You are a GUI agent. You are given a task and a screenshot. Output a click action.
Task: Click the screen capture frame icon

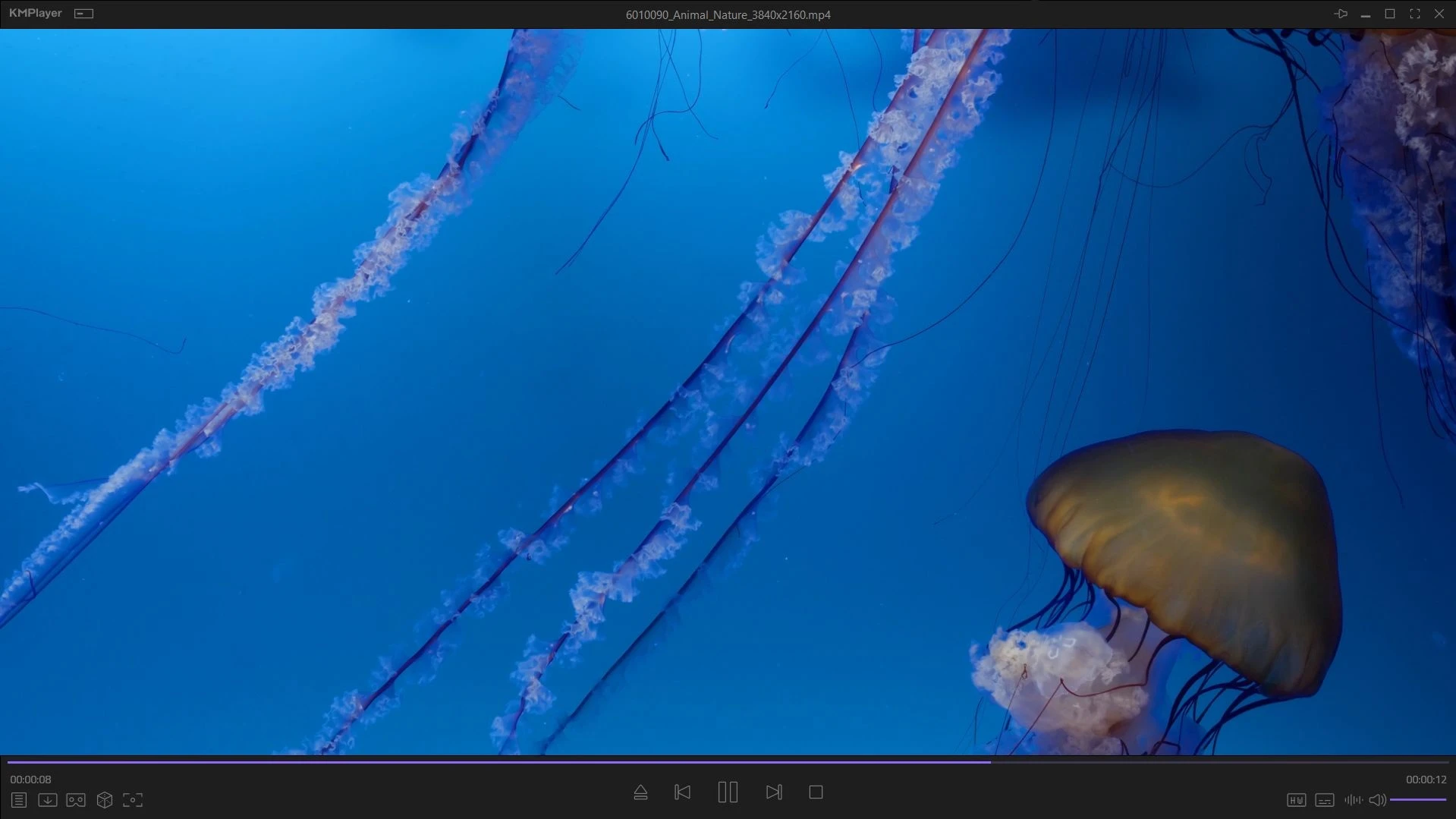(133, 800)
